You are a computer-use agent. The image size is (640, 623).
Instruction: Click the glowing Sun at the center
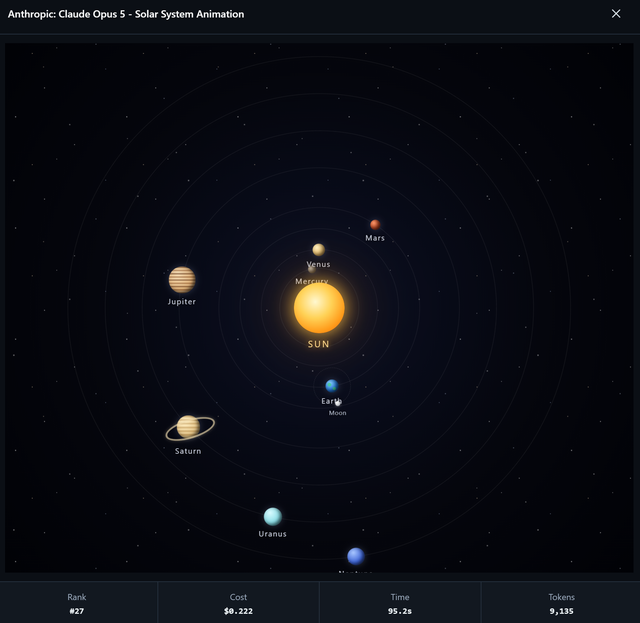(x=319, y=308)
